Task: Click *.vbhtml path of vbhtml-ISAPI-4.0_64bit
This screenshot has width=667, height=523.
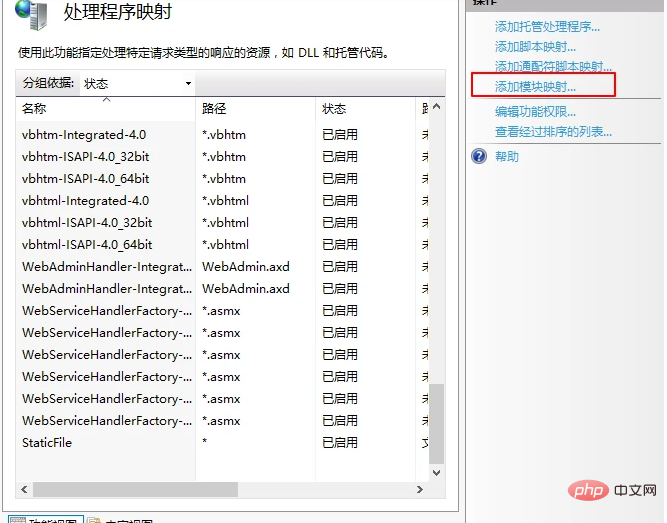Action: pyautogui.click(x=225, y=245)
